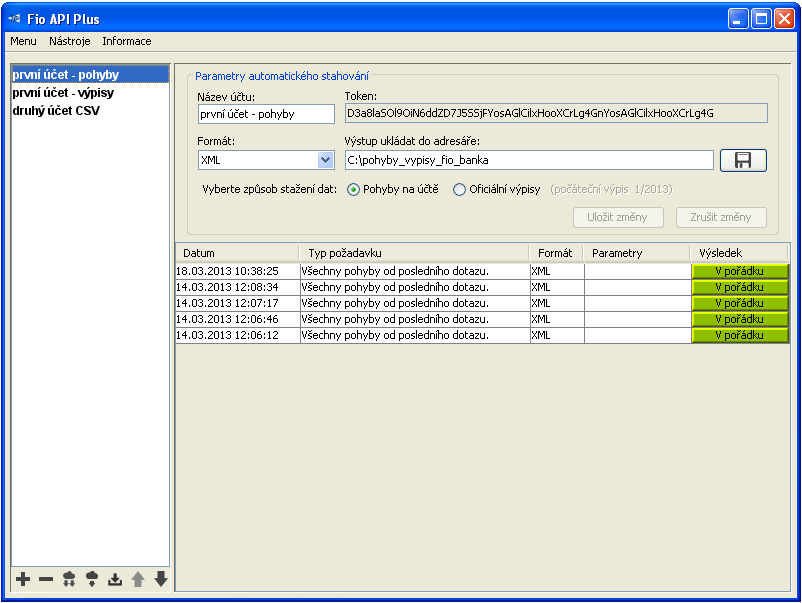This screenshot has height=603, width=802.
Task: Remove the selected account with the minus icon
Action: 46,579
